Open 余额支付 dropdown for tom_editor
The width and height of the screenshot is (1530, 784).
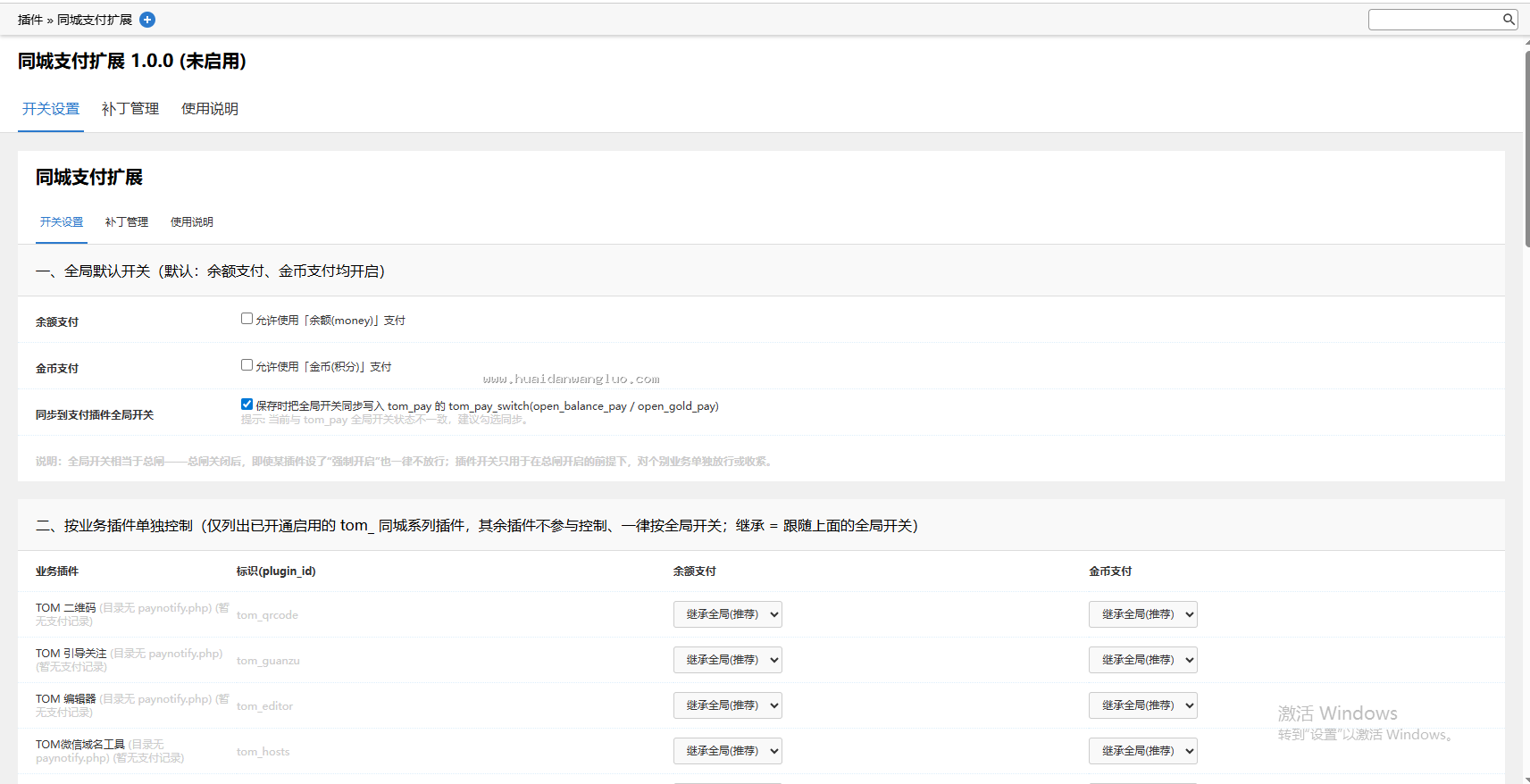728,705
